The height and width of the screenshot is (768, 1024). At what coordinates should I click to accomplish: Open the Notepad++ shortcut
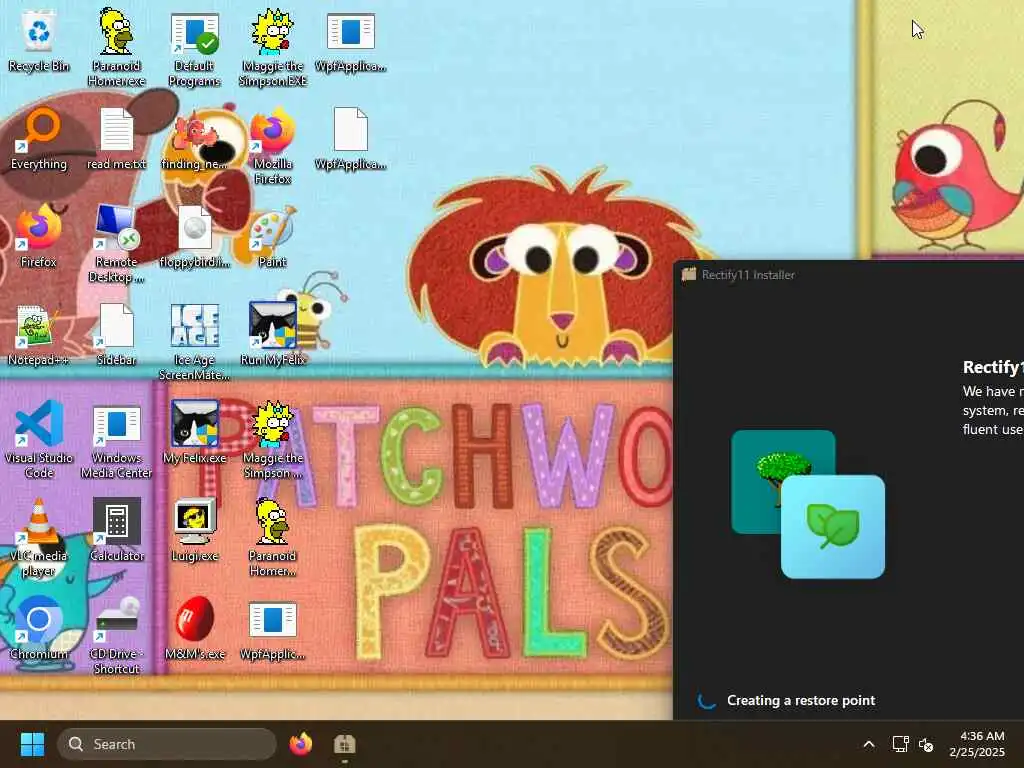(39, 334)
